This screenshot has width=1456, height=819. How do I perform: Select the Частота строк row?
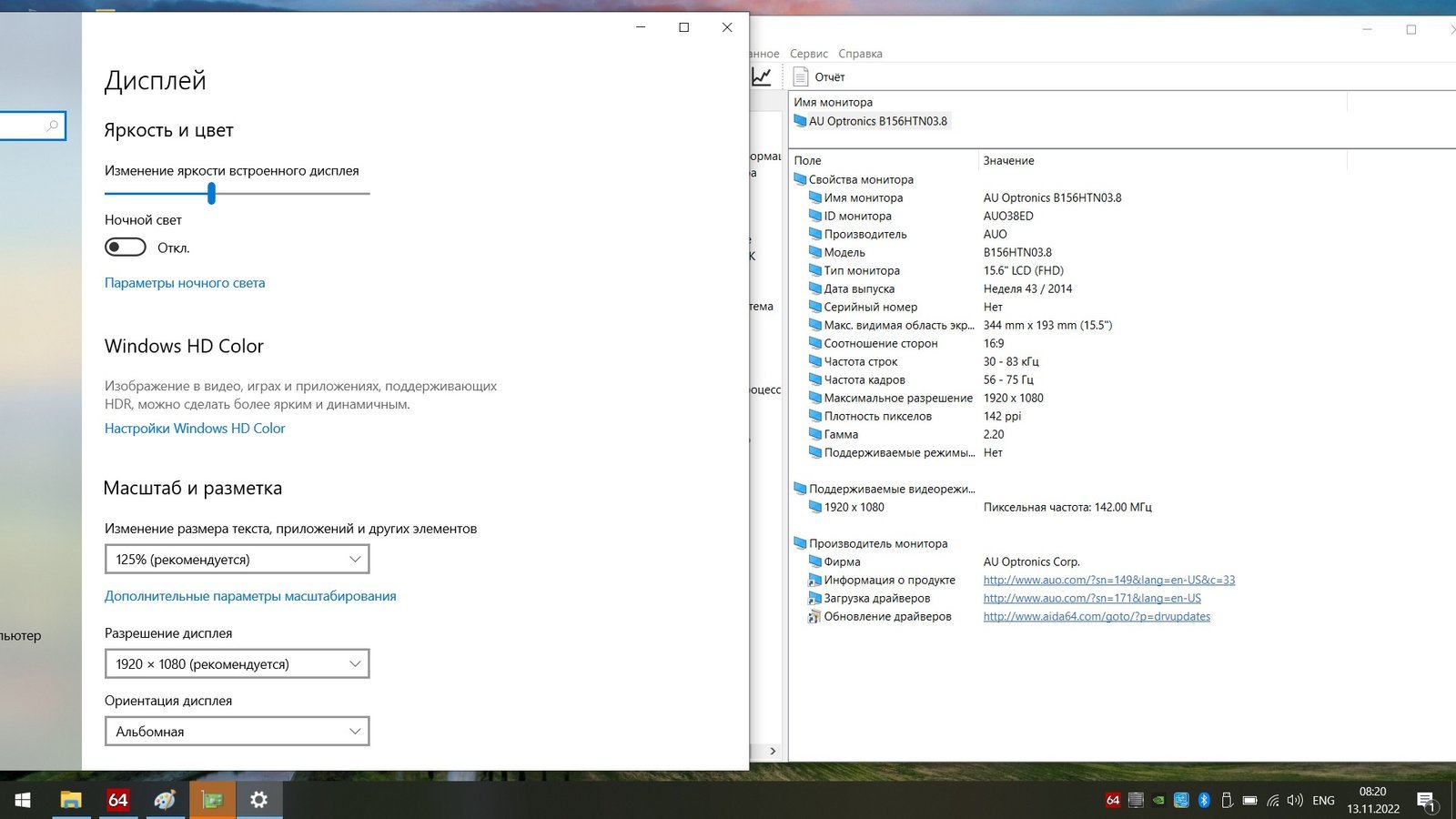(854, 361)
